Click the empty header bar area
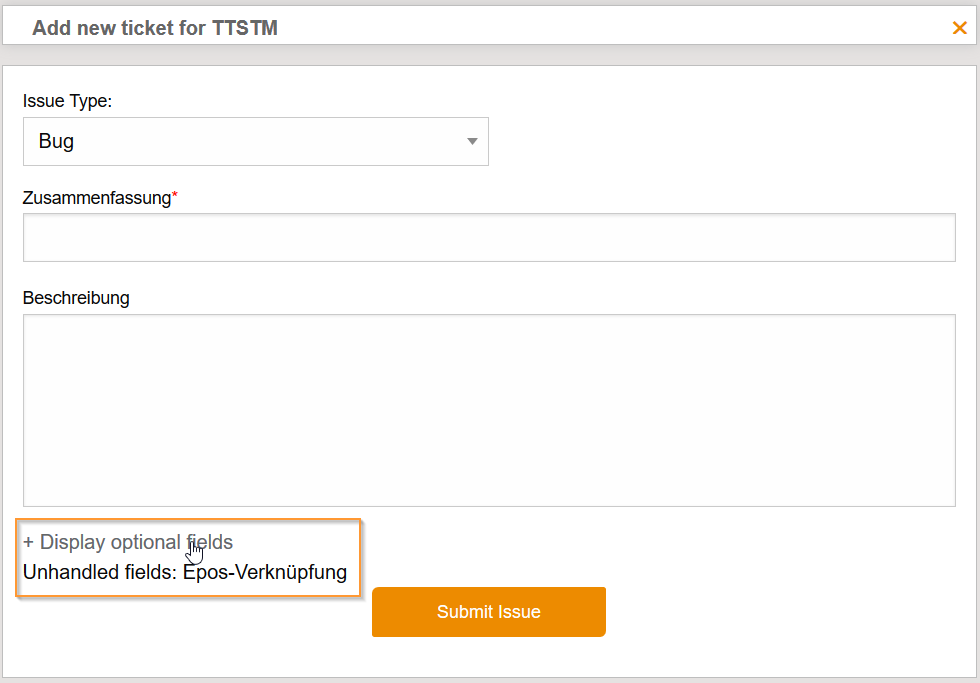 (x=600, y=28)
